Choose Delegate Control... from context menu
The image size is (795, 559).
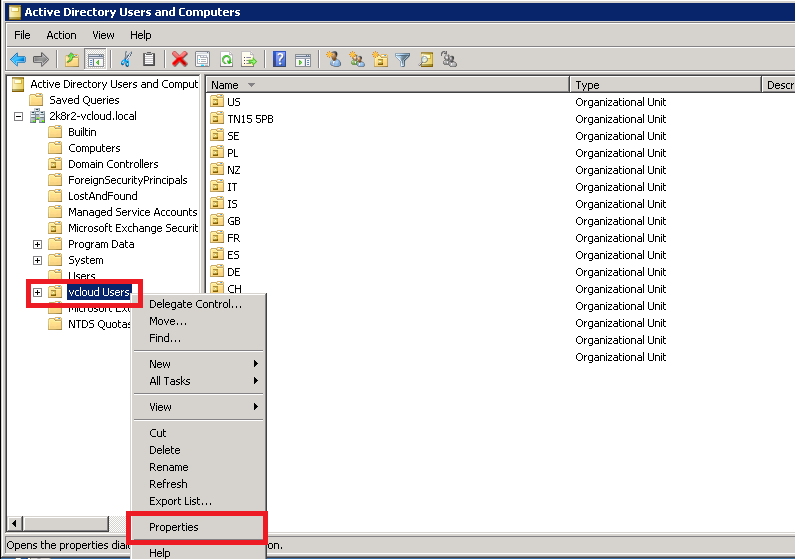198,304
